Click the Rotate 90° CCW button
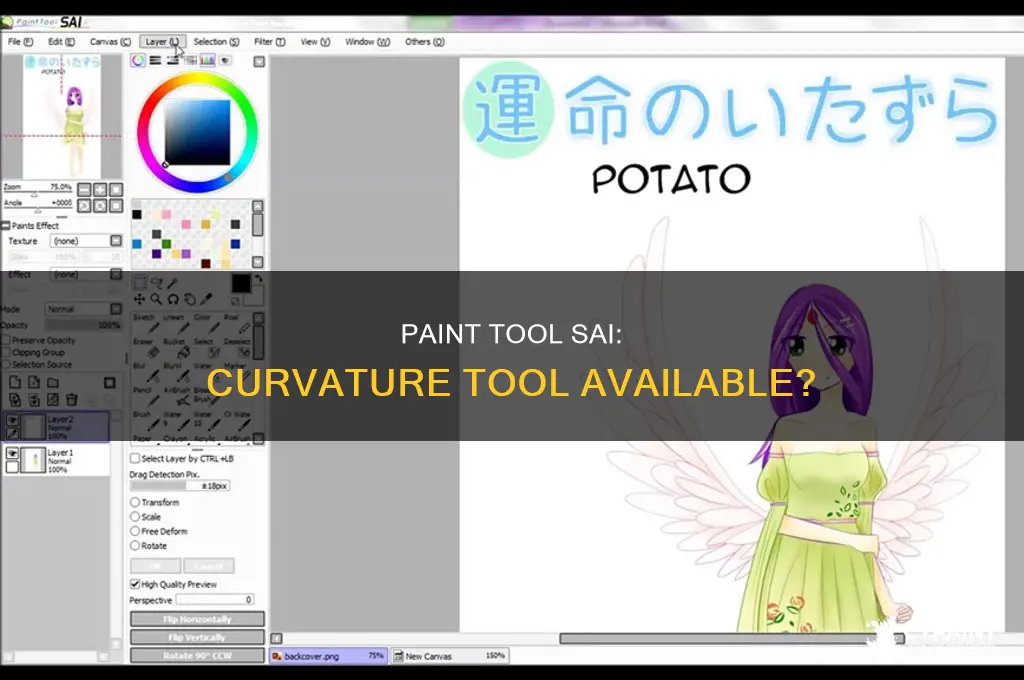Screen dimensions: 1024x680 point(197,655)
